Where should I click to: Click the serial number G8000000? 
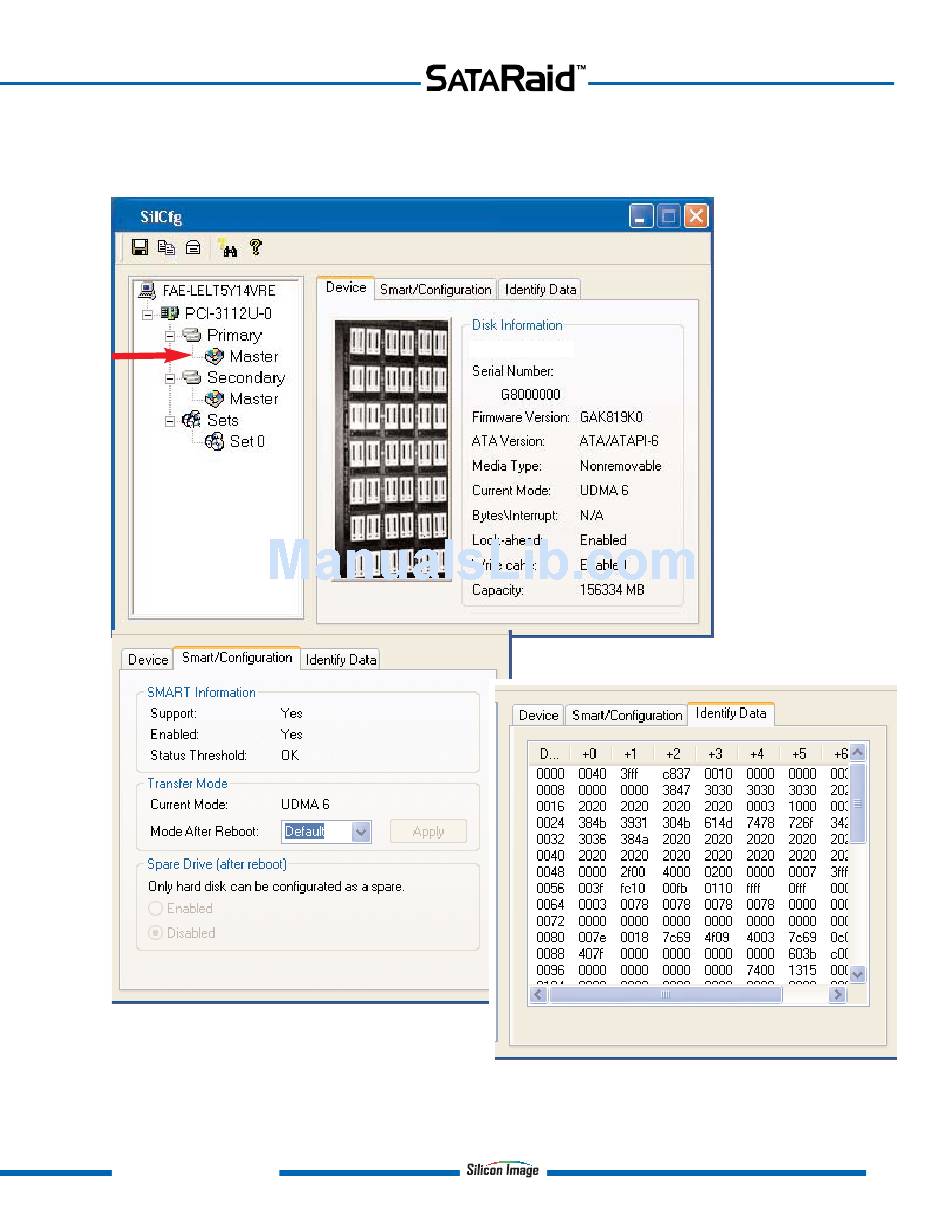531,395
